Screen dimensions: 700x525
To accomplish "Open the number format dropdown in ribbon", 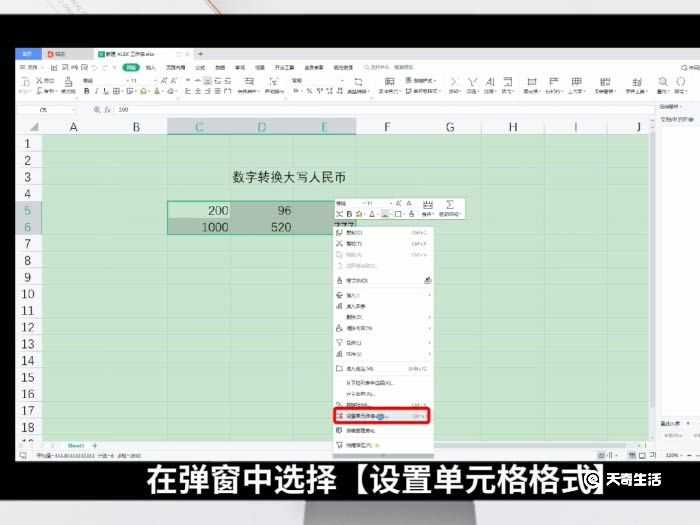I will coord(342,81).
